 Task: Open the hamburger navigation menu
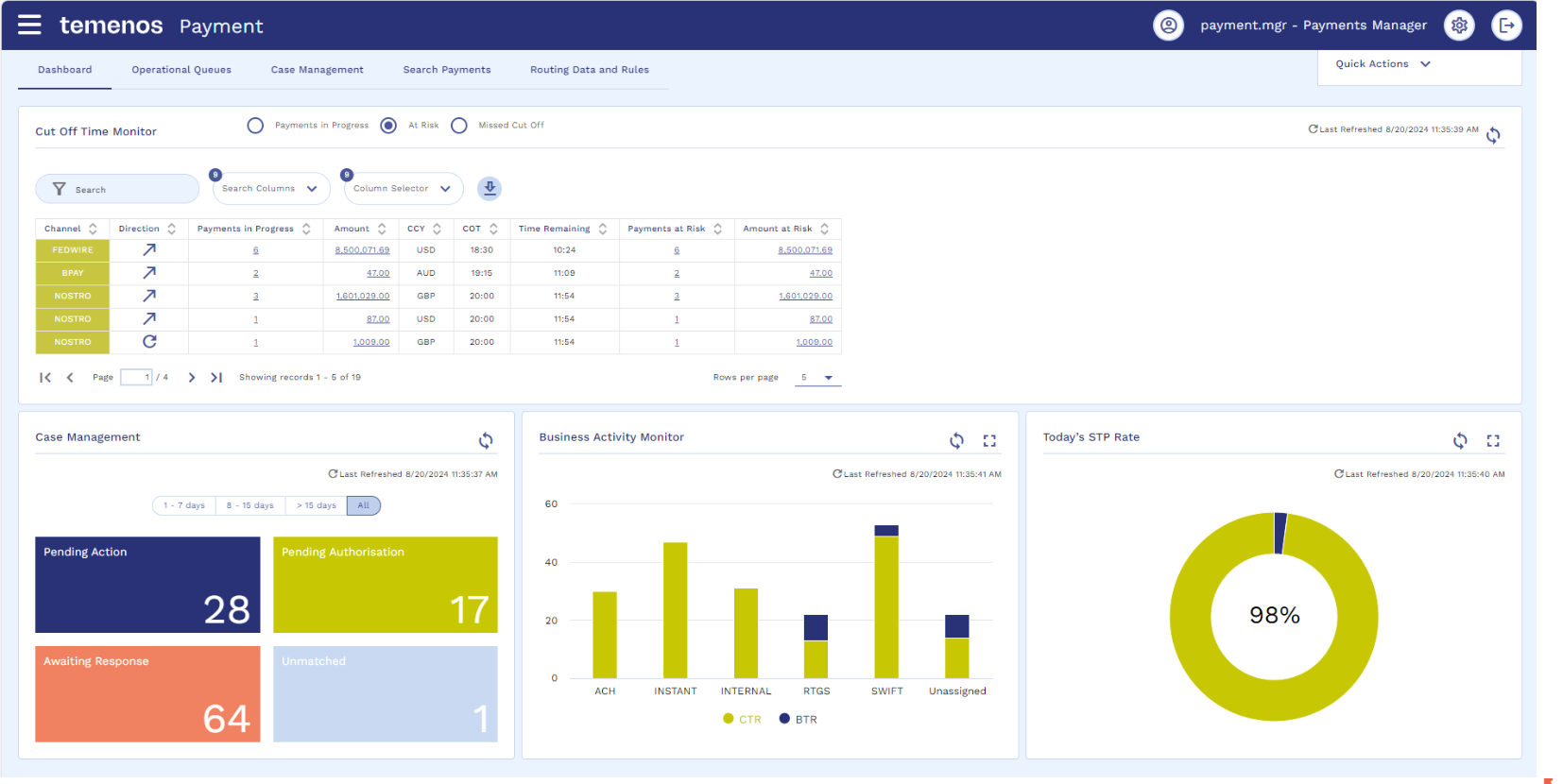(x=29, y=25)
